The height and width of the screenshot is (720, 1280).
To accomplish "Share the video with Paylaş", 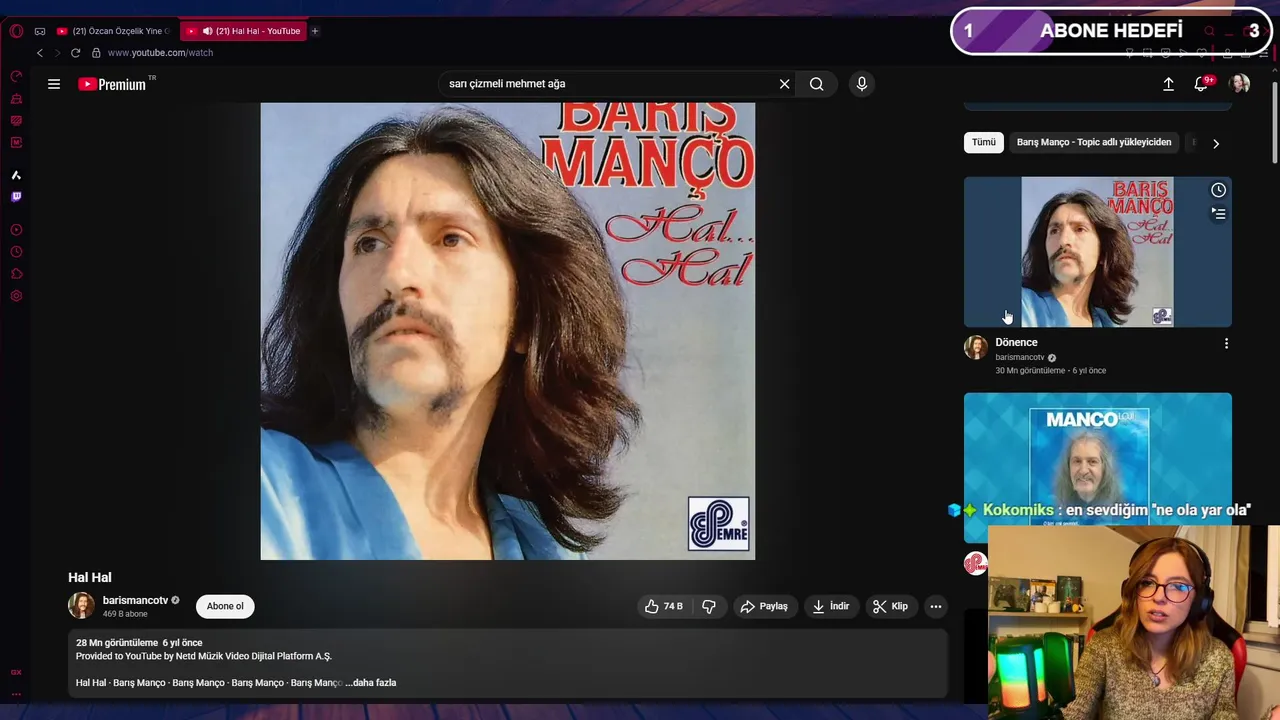I will pyautogui.click(x=764, y=606).
